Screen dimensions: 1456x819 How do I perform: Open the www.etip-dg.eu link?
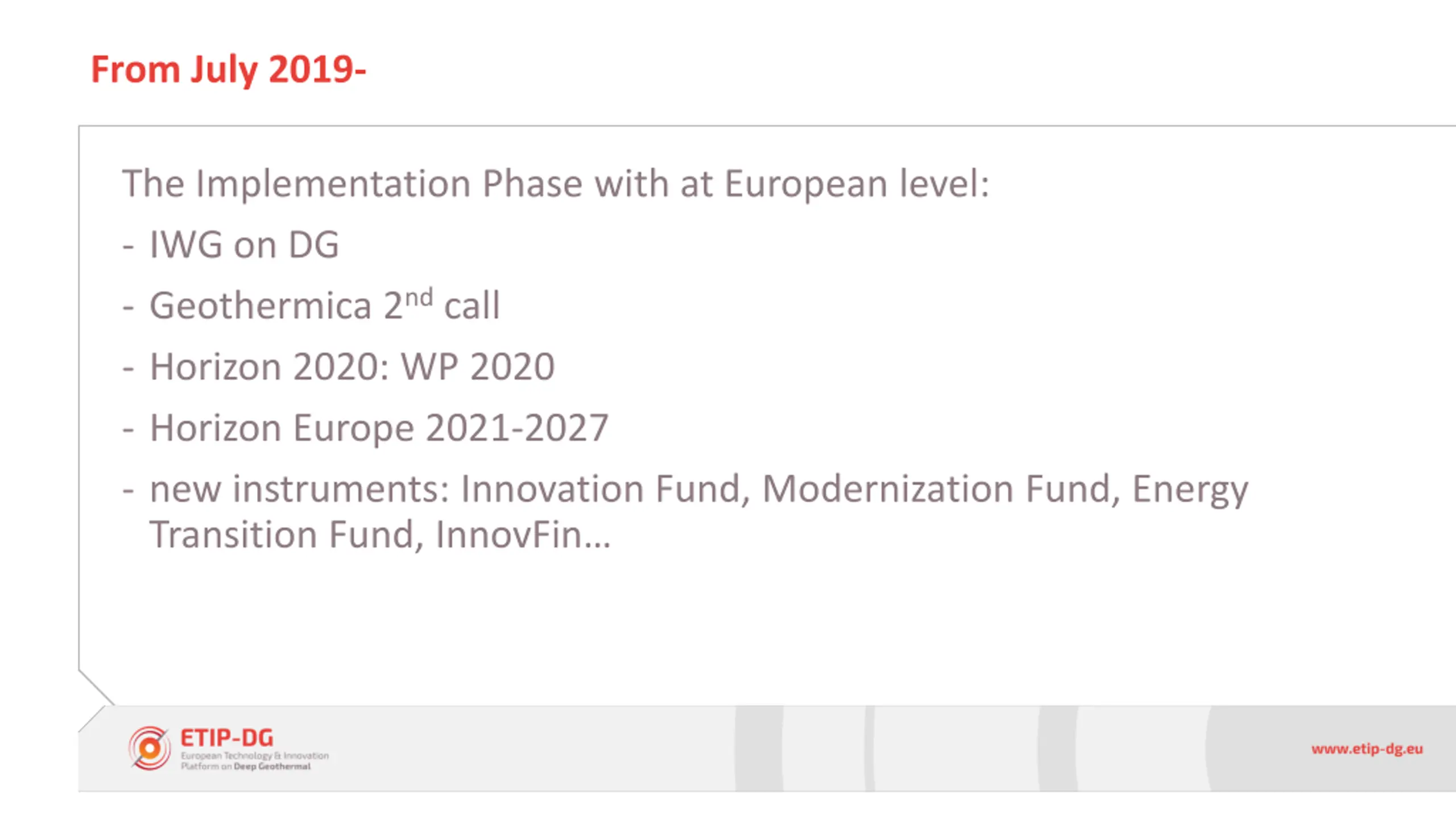1367,748
